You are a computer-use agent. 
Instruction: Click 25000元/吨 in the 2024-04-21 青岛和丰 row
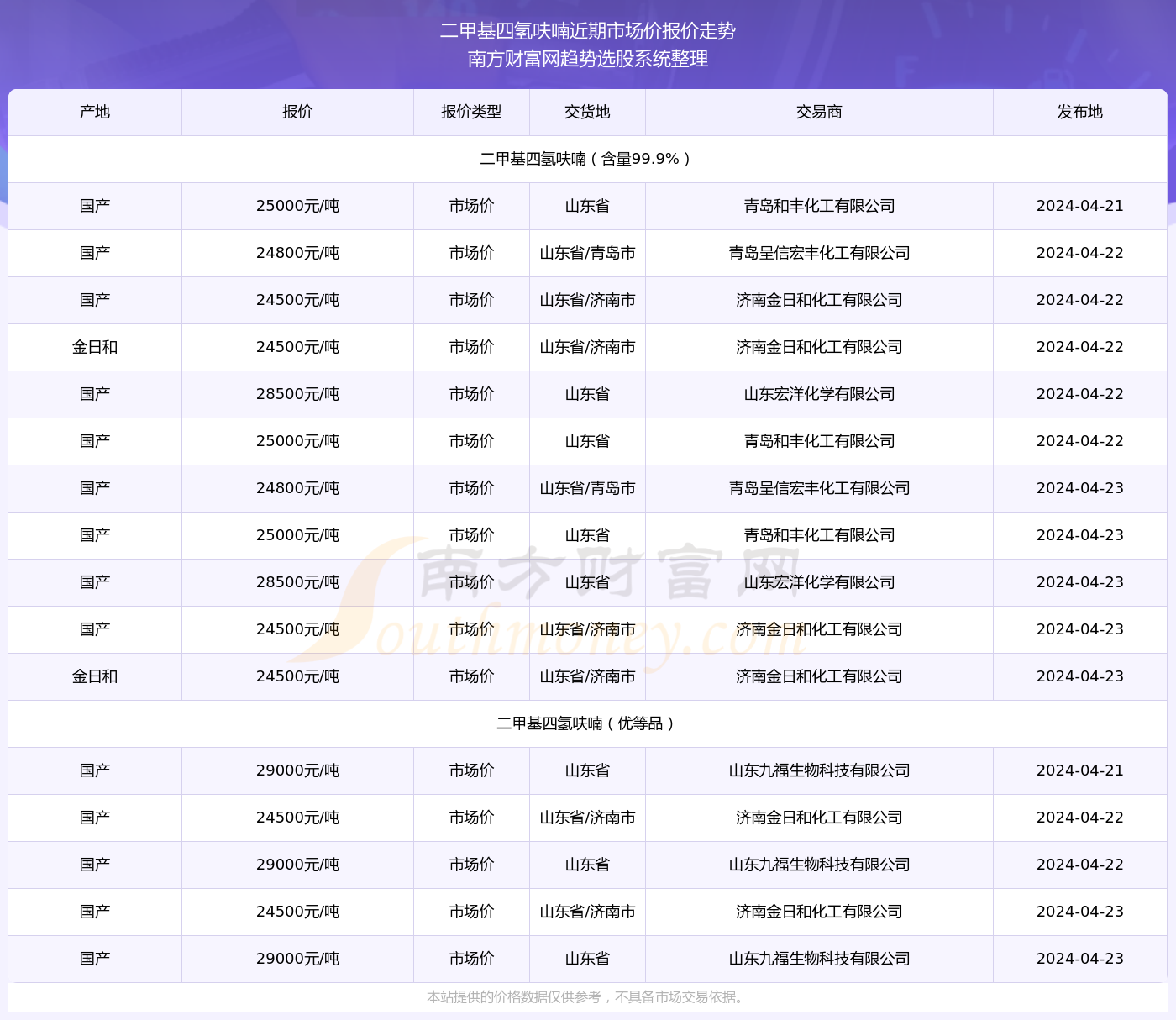pyautogui.click(x=297, y=206)
